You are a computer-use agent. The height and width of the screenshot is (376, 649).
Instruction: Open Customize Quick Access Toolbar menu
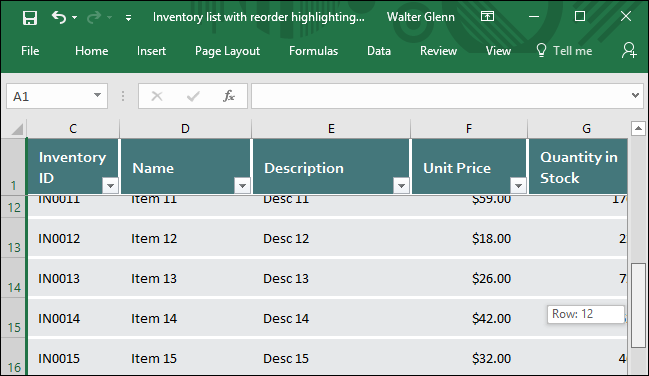point(128,17)
